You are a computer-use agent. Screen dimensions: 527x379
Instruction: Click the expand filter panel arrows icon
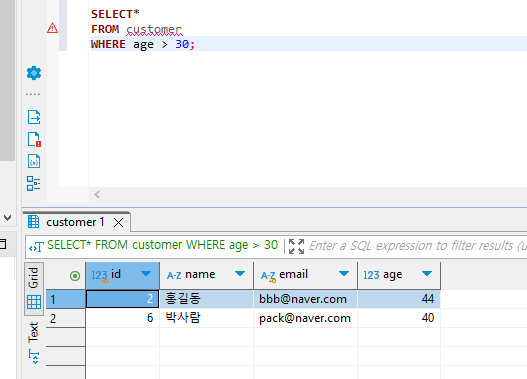(x=296, y=246)
